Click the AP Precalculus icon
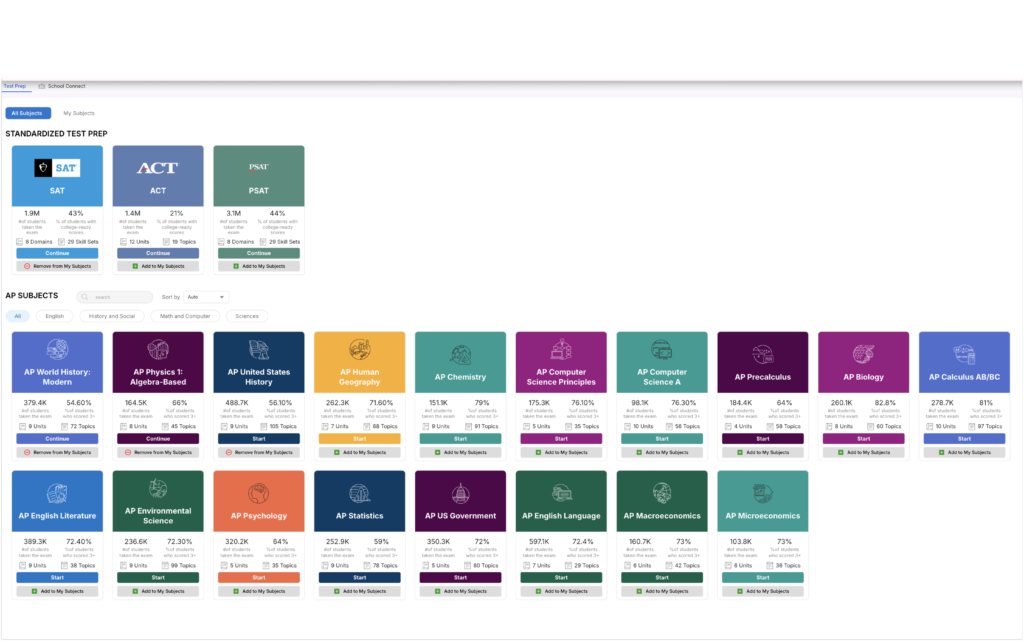 763,354
